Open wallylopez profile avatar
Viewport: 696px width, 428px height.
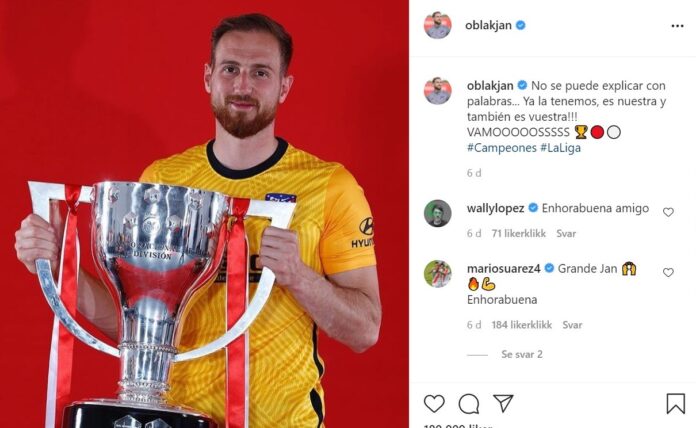(438, 213)
